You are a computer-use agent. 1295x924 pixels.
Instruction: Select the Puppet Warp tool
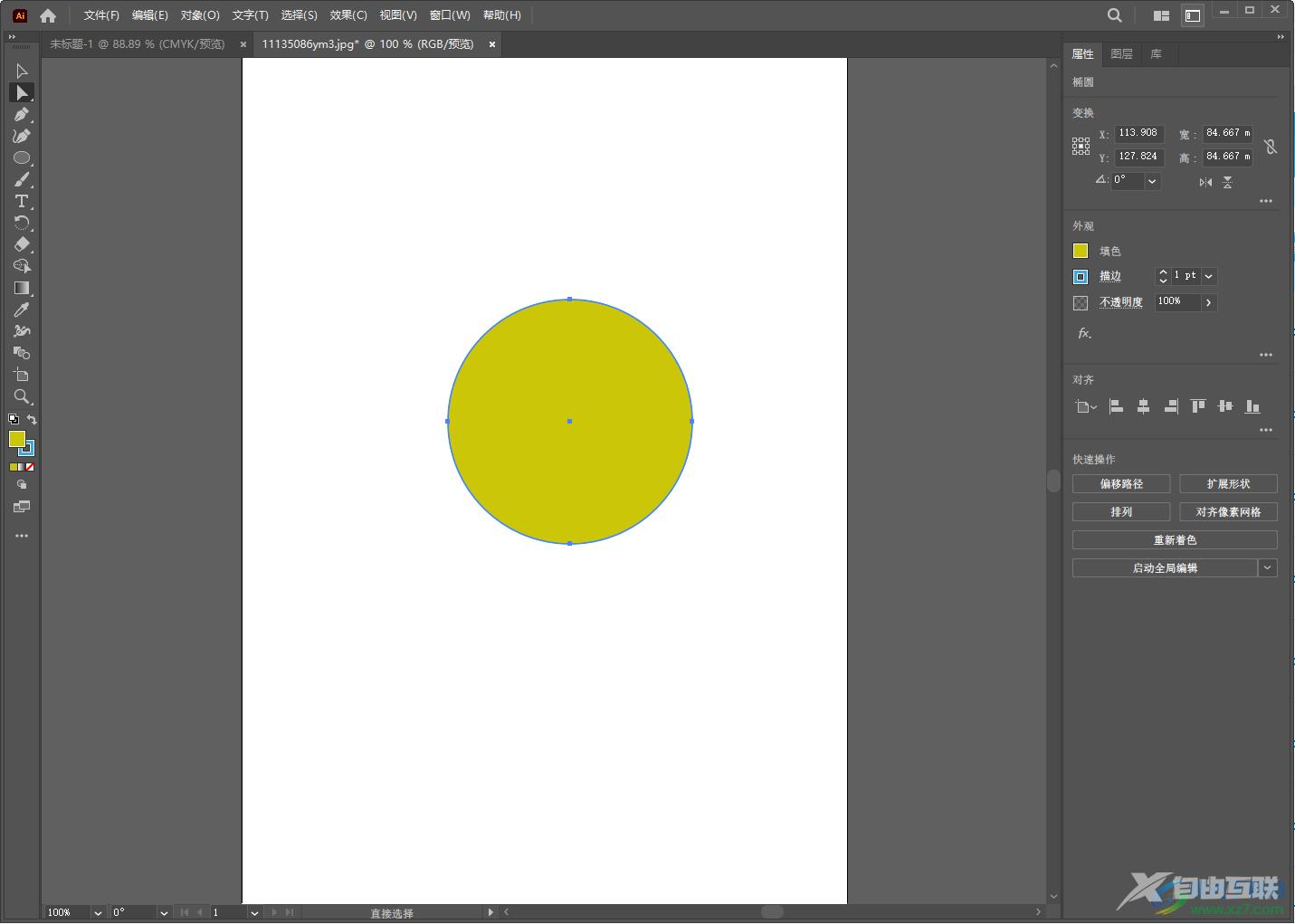22,331
